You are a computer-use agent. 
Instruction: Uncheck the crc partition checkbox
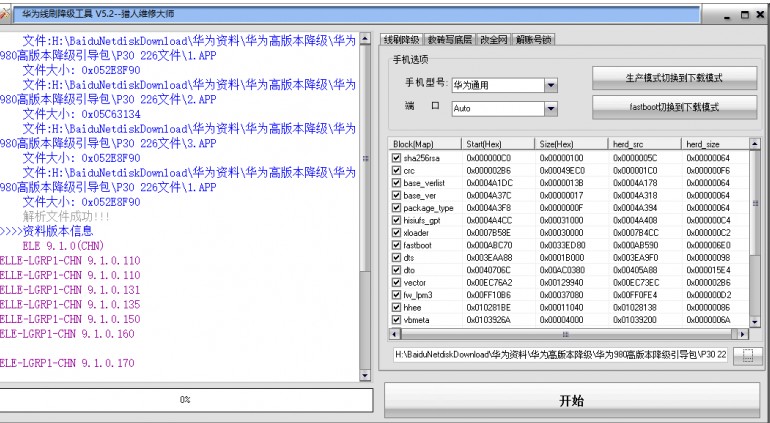coord(396,170)
